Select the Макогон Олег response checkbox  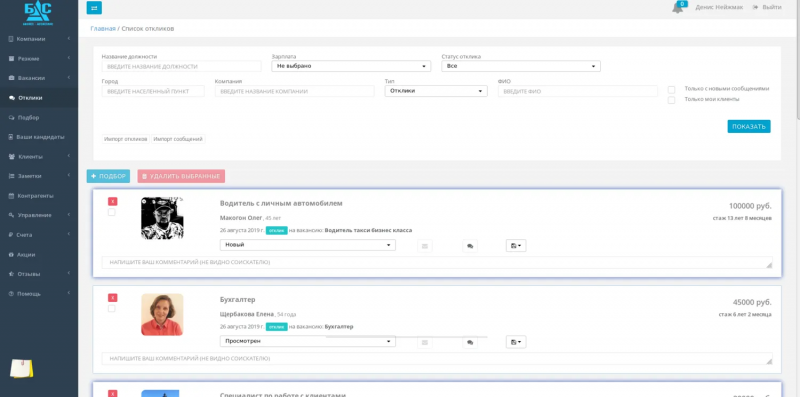(x=112, y=212)
